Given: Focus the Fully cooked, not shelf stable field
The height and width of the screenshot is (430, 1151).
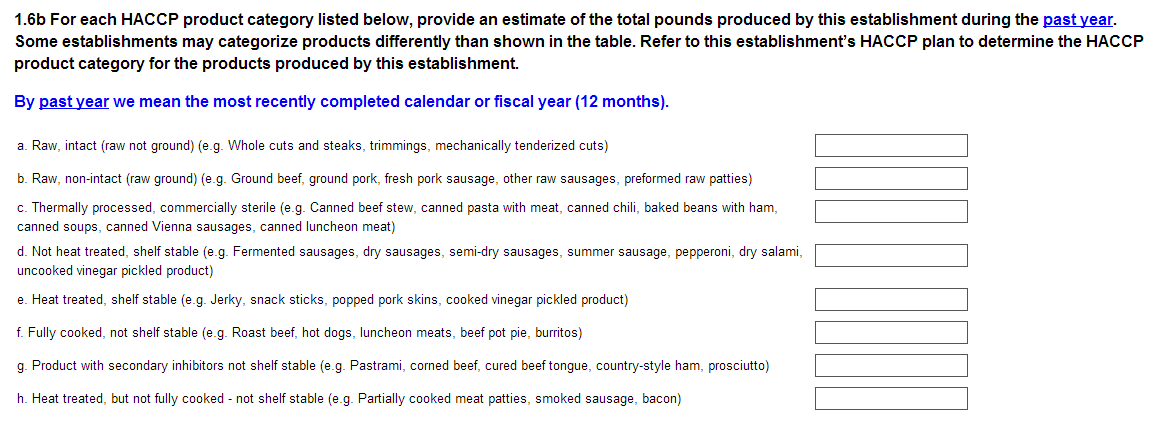Looking at the screenshot, I should pyautogui.click(x=891, y=332).
